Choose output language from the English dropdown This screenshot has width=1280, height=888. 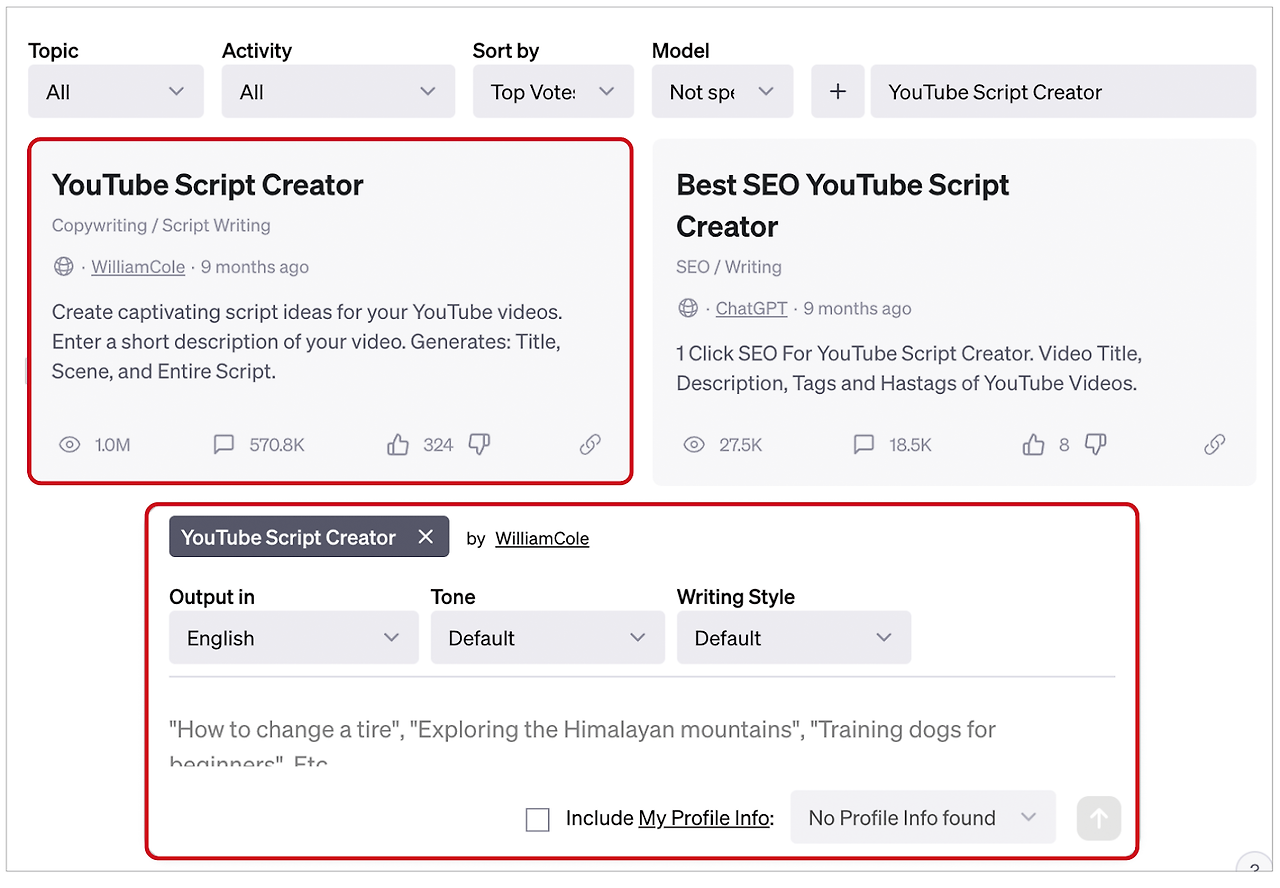coord(294,638)
